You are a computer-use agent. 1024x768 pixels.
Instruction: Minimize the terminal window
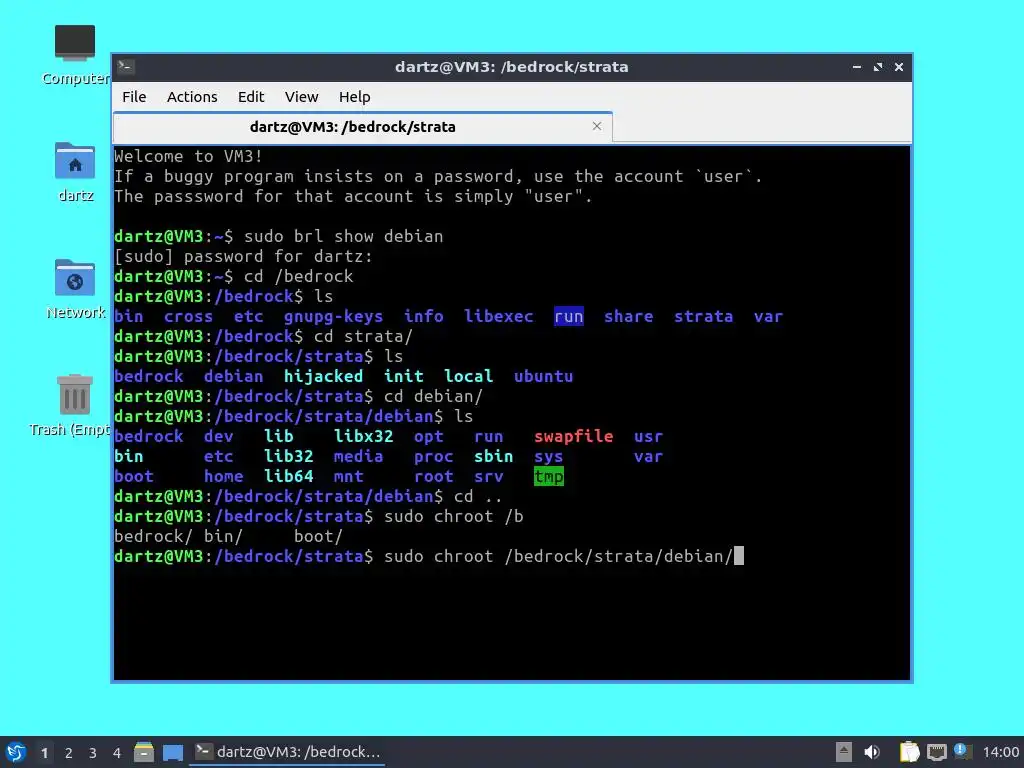[857, 67]
